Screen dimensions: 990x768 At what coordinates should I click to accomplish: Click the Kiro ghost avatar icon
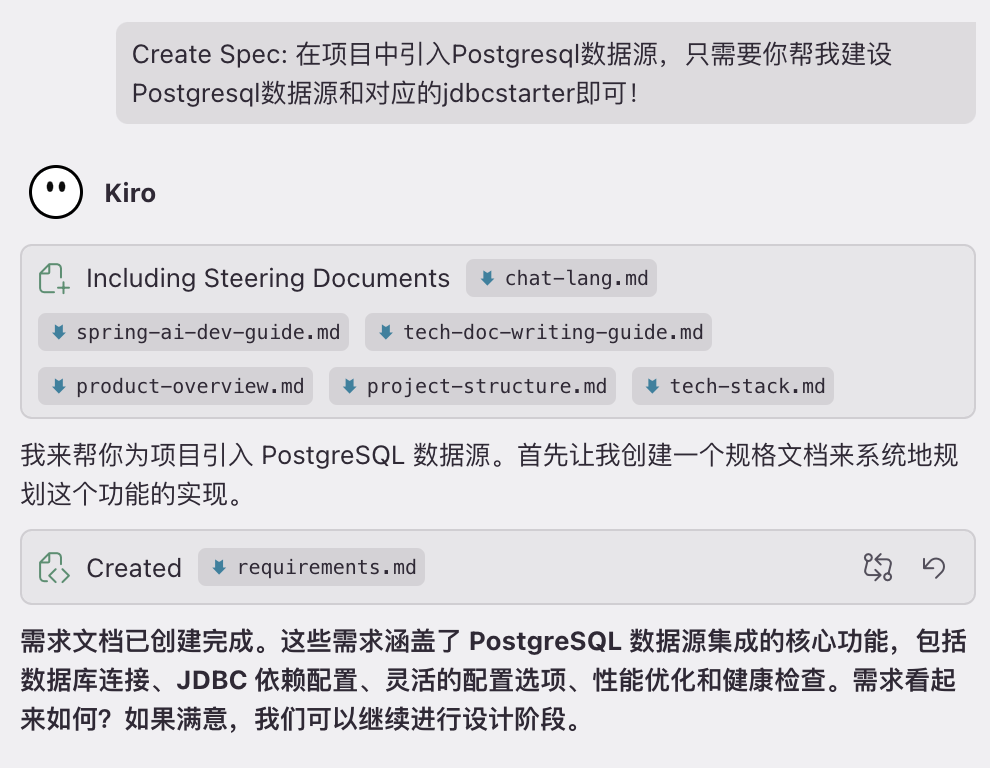coord(56,192)
